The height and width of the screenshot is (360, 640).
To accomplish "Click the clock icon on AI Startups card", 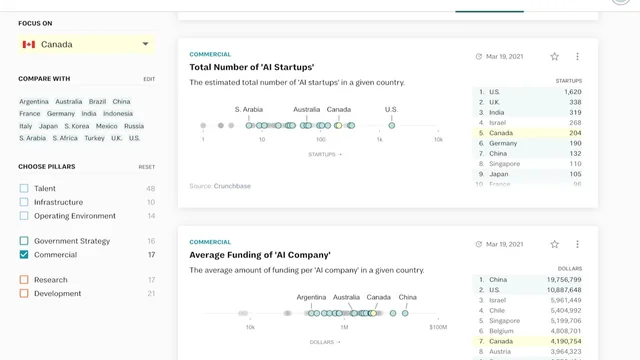I will point(479,56).
